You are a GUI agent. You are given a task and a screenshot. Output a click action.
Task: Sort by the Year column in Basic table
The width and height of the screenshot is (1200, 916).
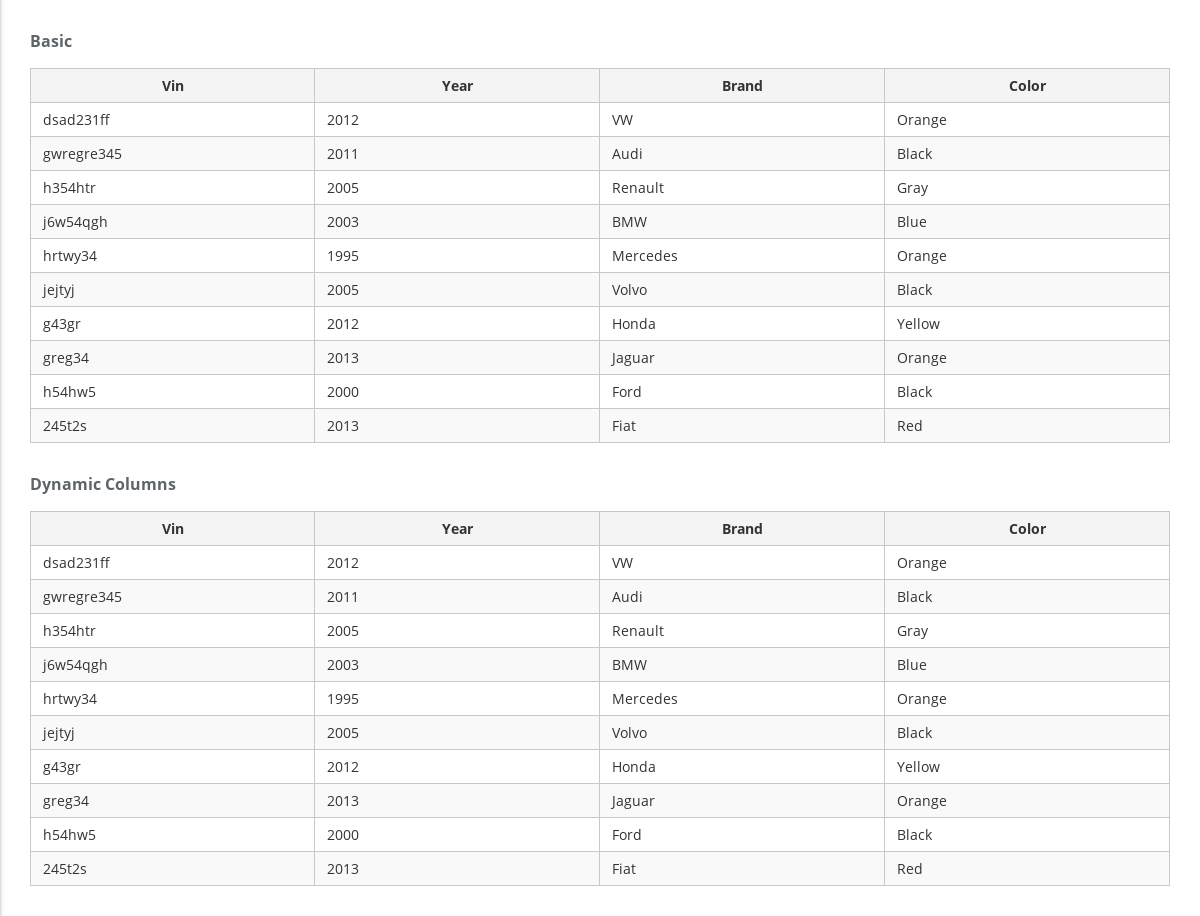tap(457, 85)
